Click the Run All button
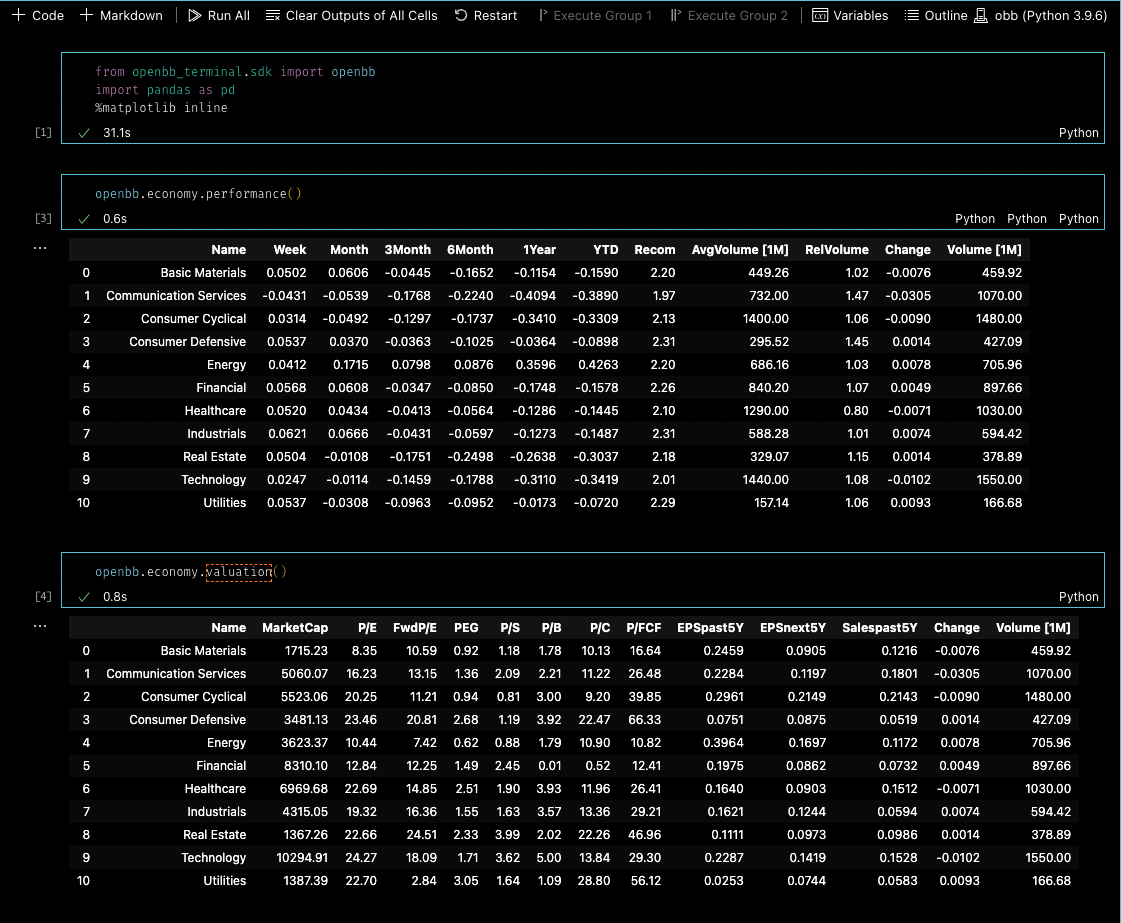Screen dimensions: 1121x923 219,15
